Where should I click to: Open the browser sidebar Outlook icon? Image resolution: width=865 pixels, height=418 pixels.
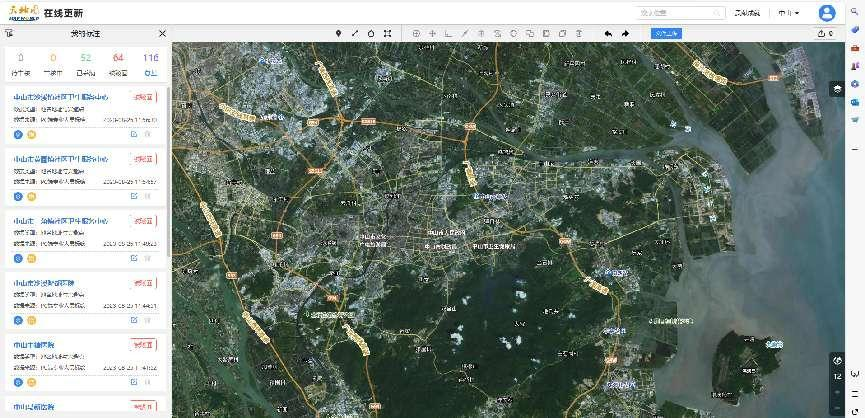pos(855,101)
